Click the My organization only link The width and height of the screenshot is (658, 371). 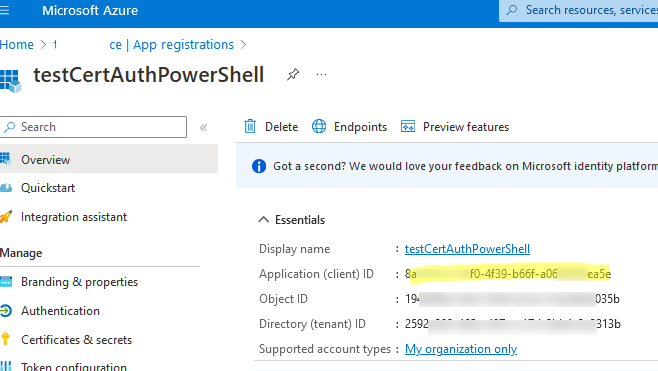pos(461,349)
